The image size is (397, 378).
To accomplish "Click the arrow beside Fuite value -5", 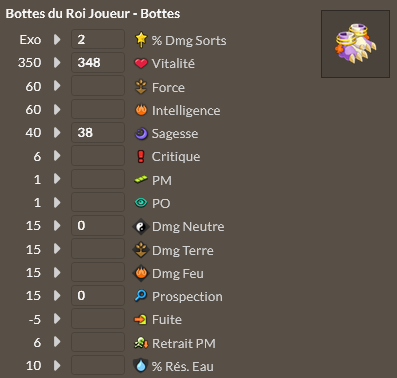I will (57, 319).
